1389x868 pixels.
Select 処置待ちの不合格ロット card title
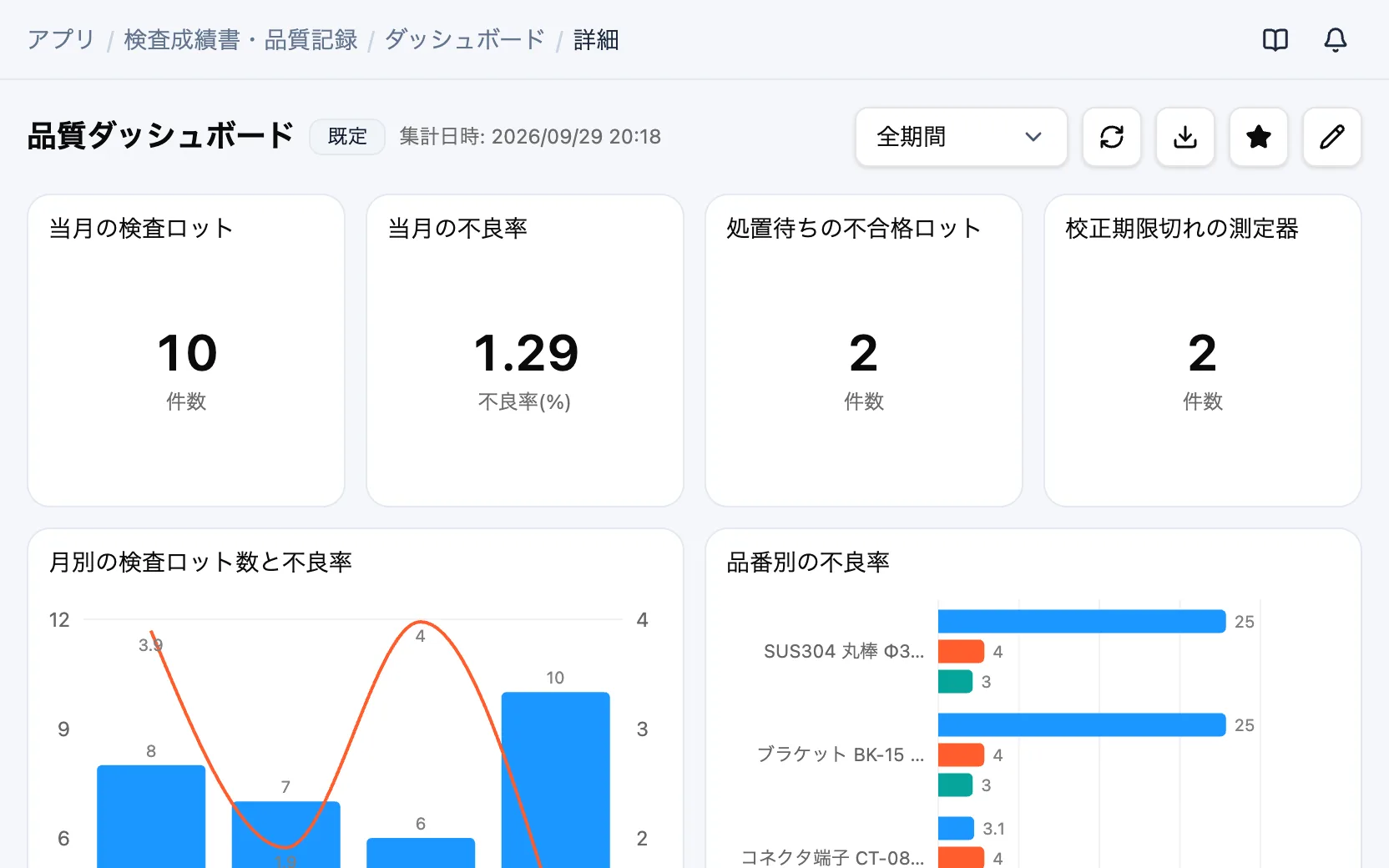pos(853,229)
